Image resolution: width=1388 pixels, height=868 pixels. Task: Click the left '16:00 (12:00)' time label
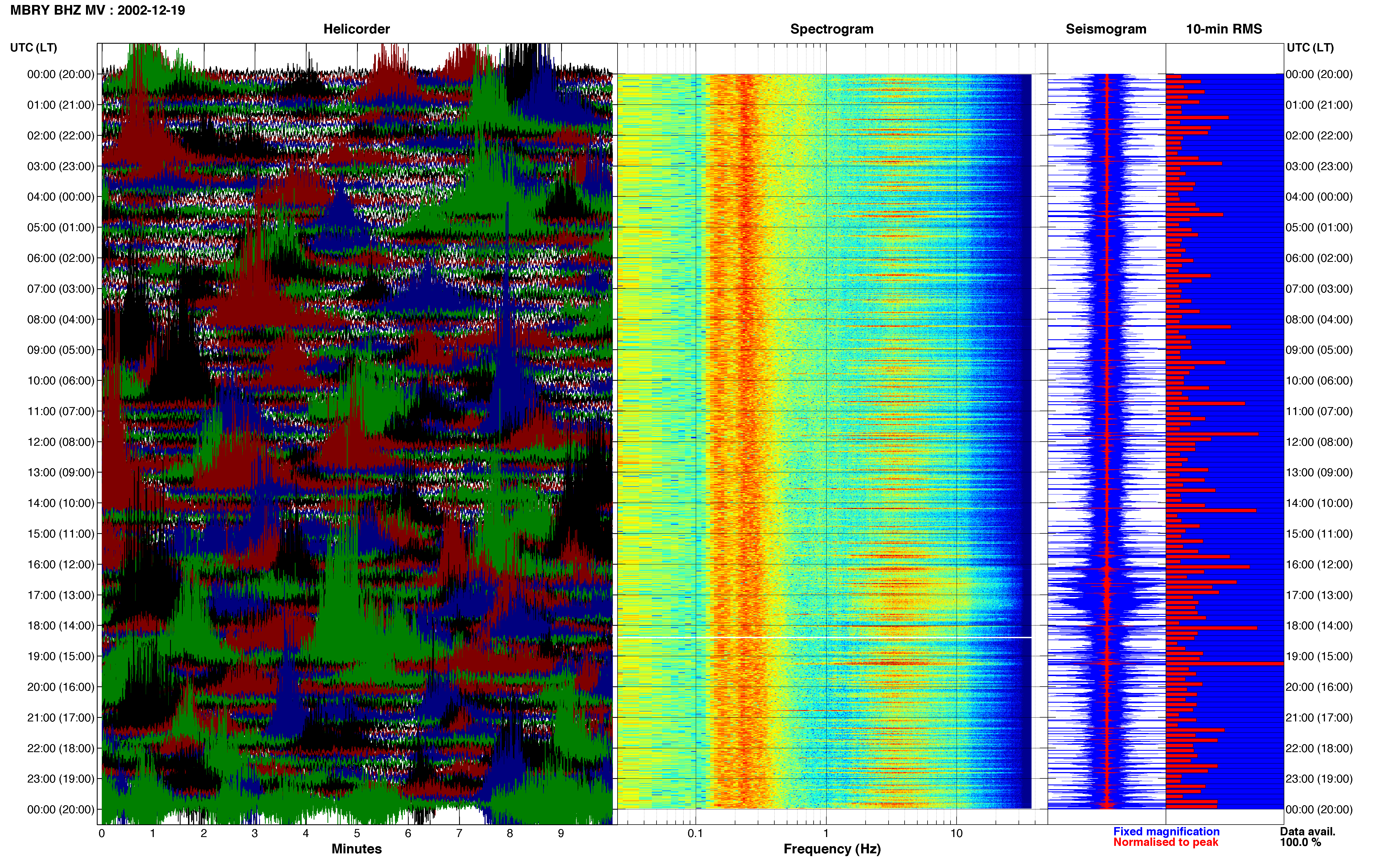click(61, 565)
